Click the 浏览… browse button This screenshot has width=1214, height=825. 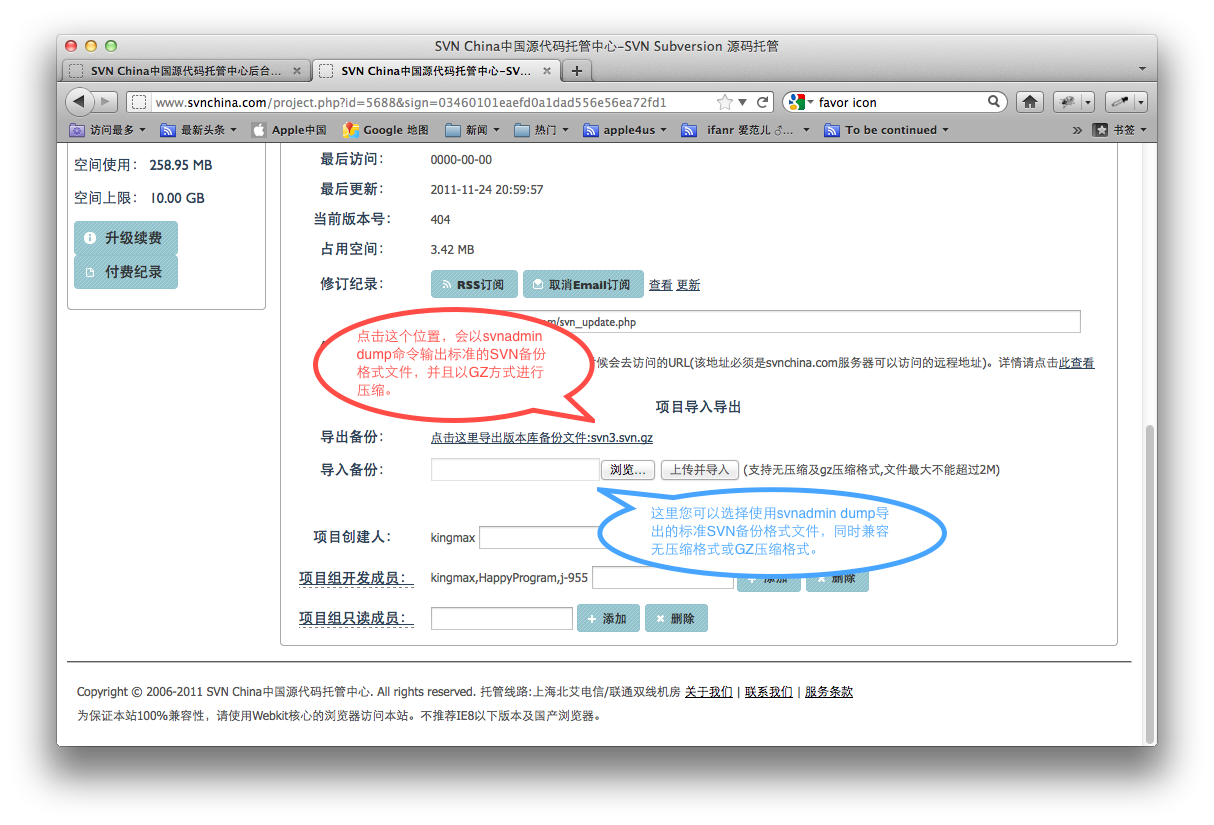coord(628,470)
